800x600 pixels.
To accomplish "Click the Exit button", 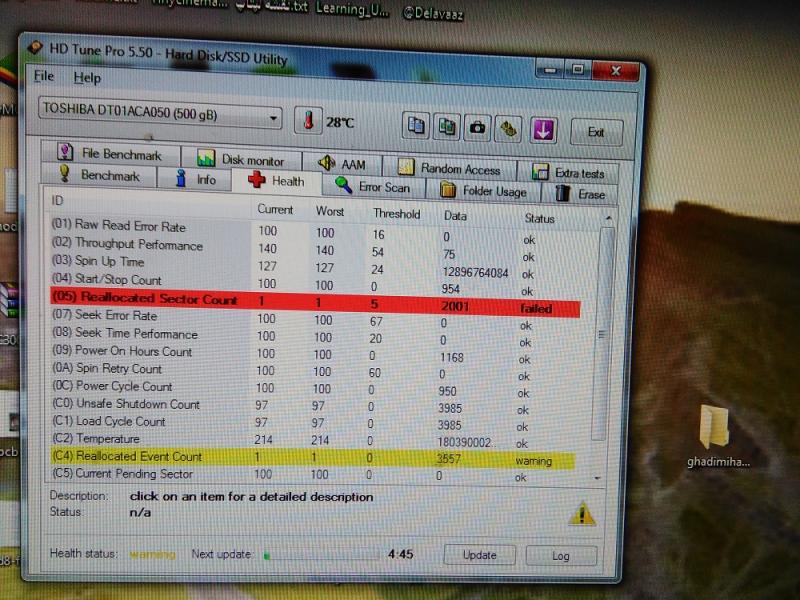I will [596, 133].
